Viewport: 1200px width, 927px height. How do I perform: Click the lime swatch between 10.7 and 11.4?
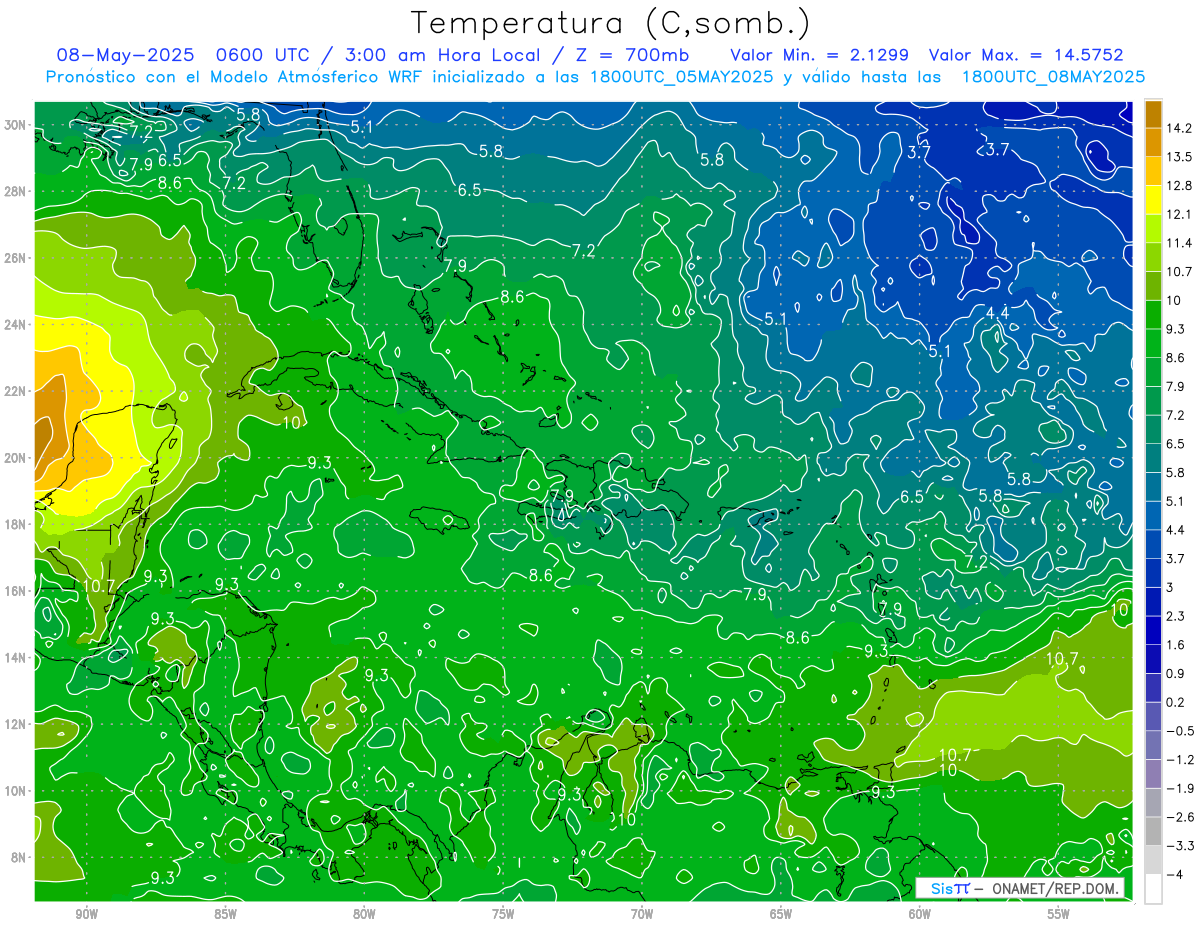(x=1153, y=257)
